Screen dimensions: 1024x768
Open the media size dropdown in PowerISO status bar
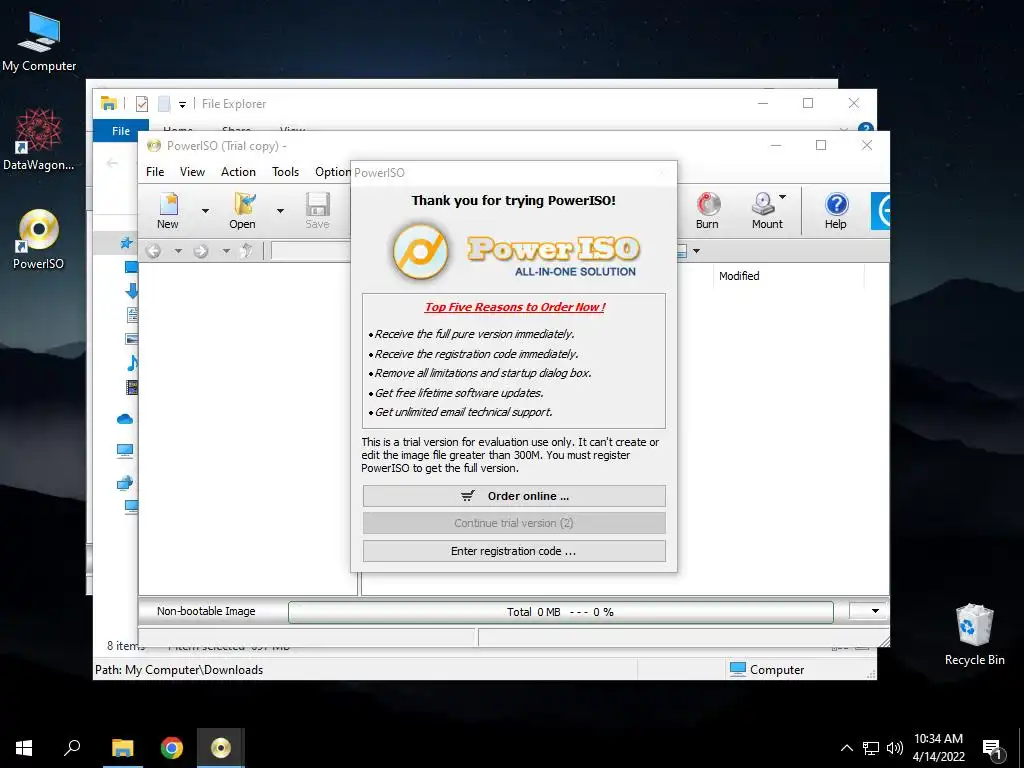868,611
